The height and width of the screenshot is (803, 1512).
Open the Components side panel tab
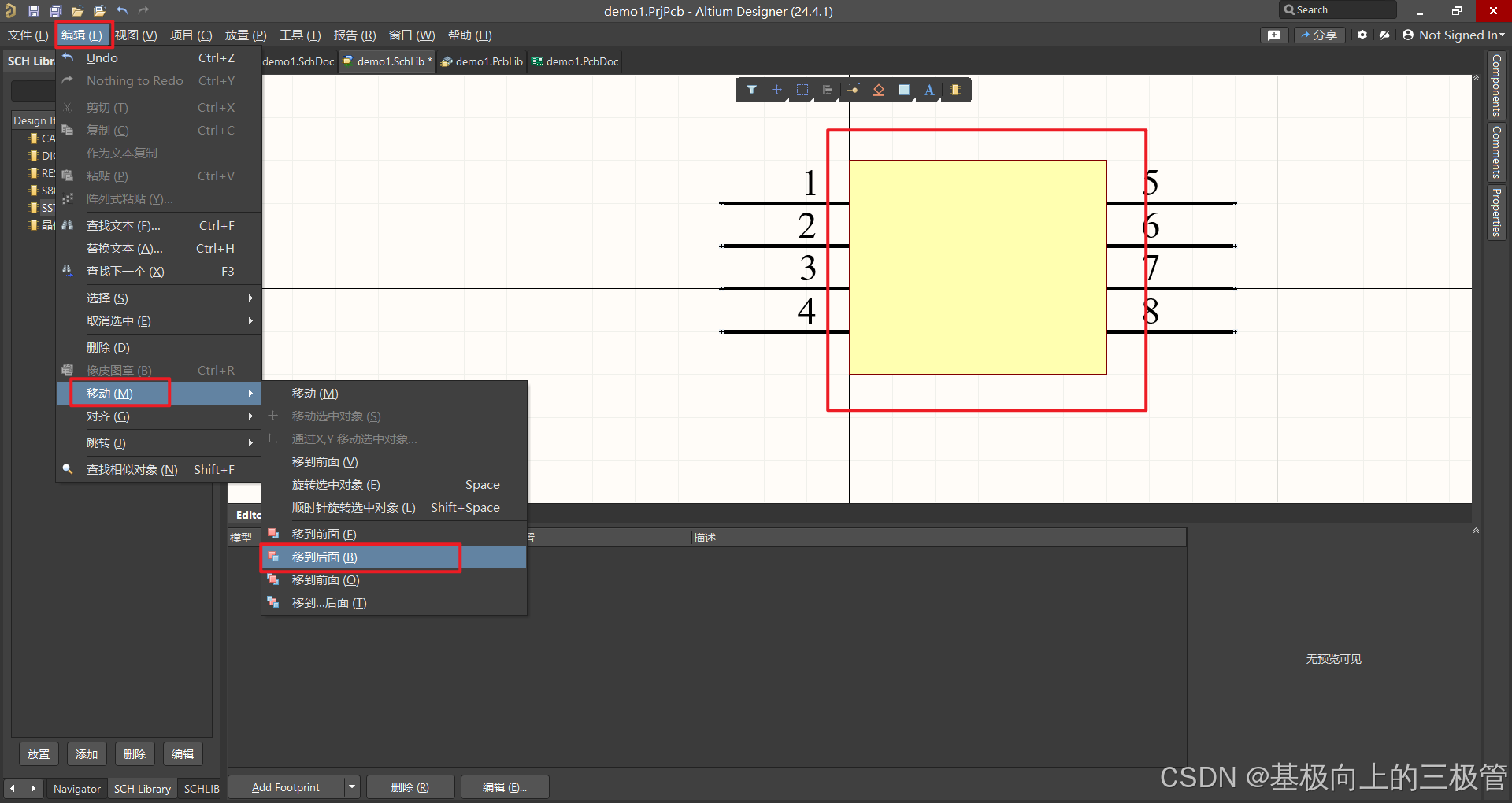1496,85
